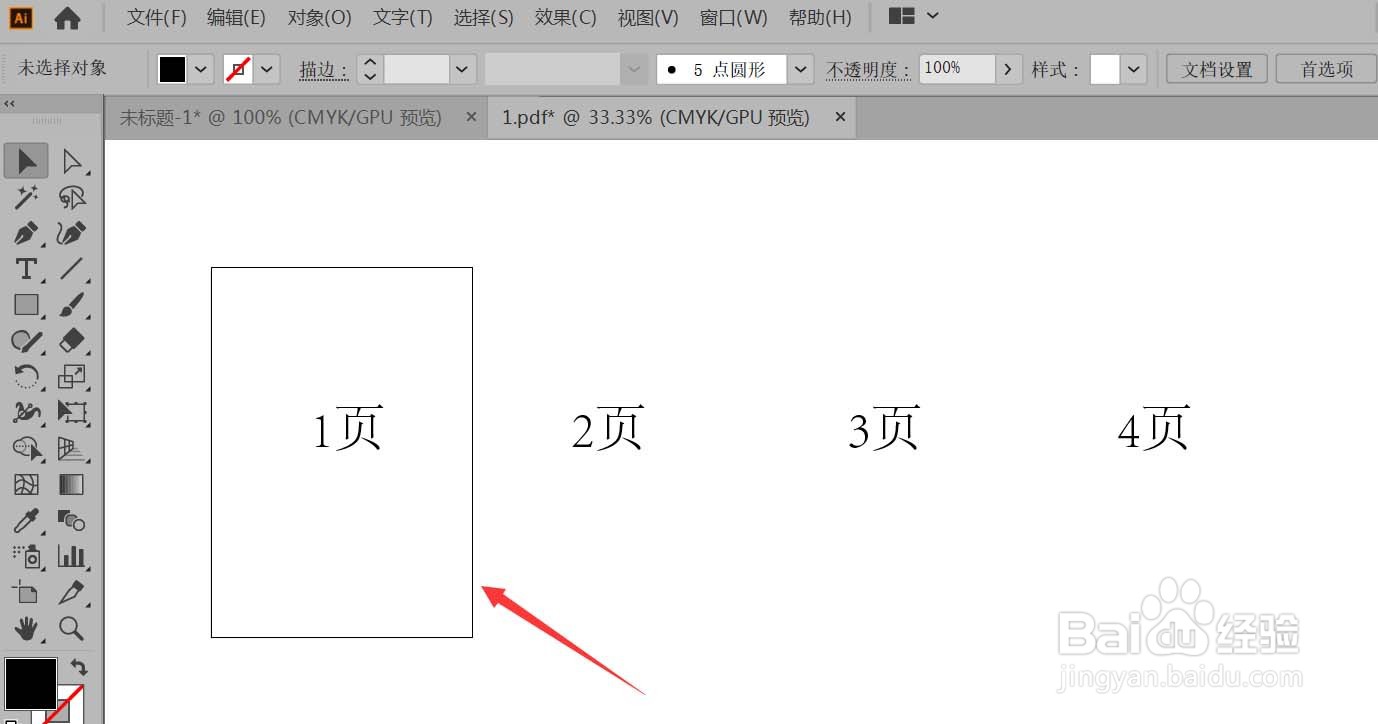Select the Free Transform tool
This screenshot has width=1378, height=724.
click(72, 413)
